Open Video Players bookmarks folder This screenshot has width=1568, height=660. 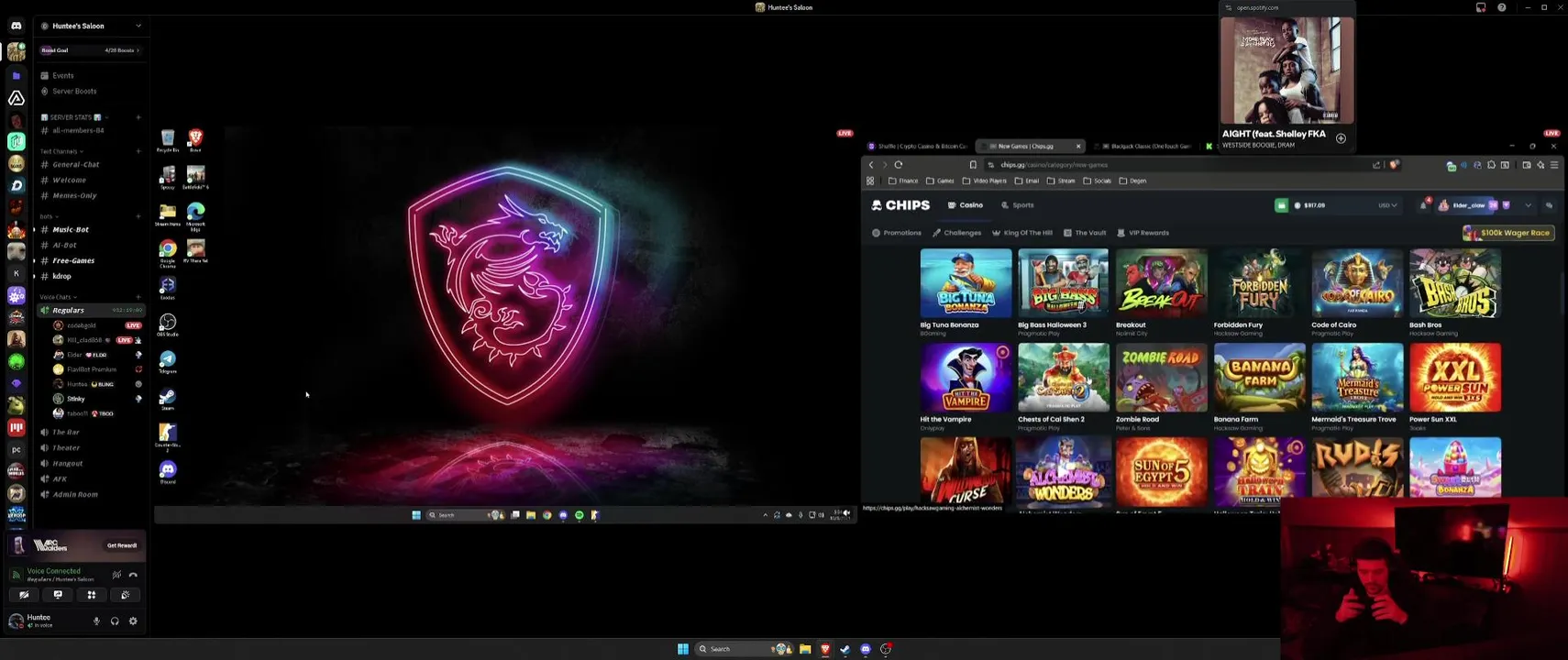[984, 181]
